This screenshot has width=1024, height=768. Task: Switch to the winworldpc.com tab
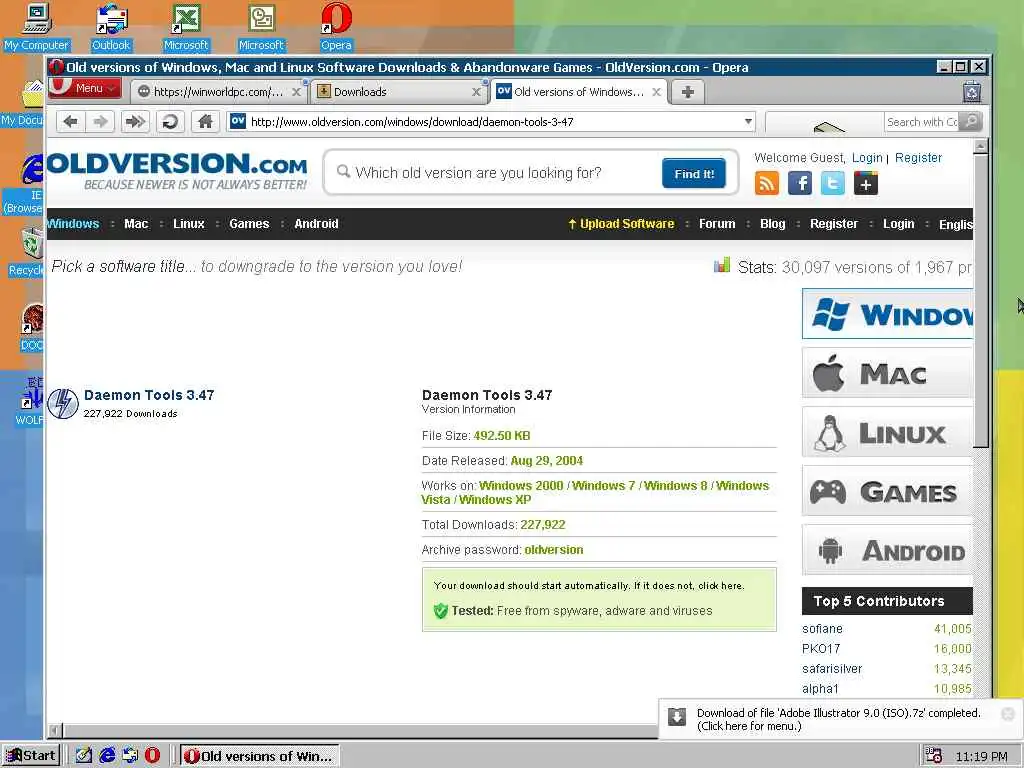(x=219, y=92)
